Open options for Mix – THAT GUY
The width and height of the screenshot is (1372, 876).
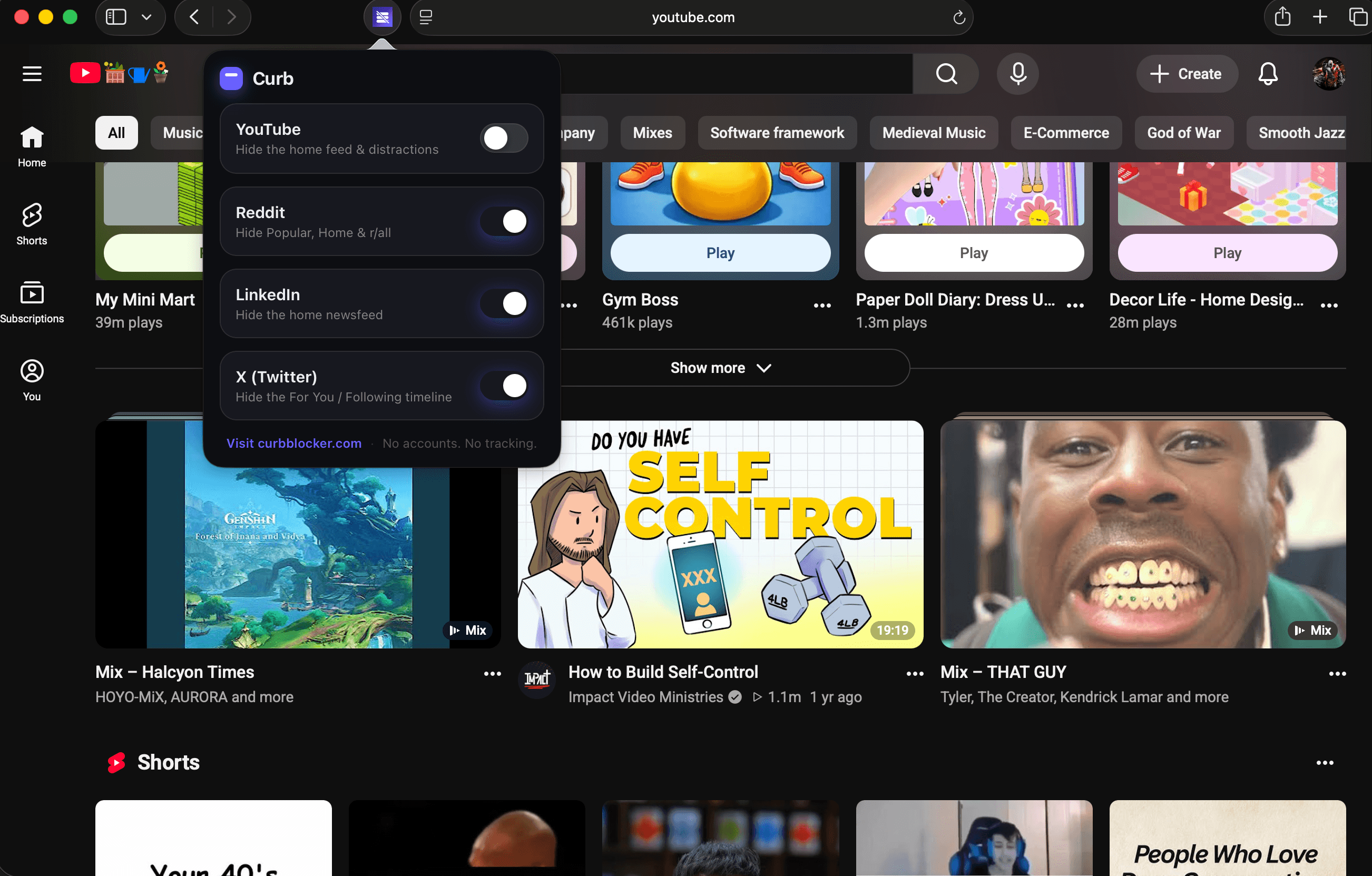click(1338, 674)
